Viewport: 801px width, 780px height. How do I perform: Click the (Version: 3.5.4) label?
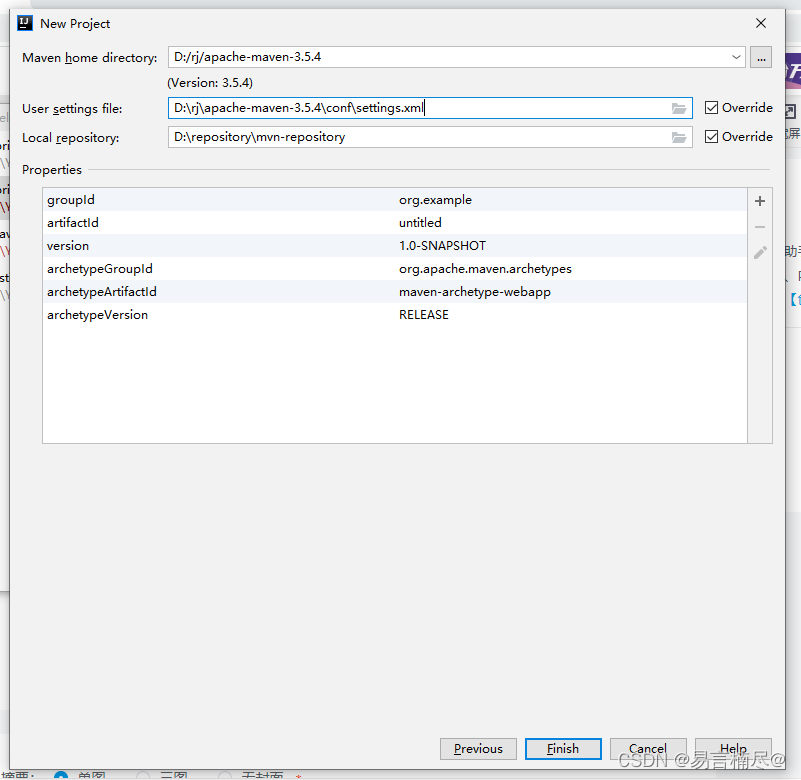coord(210,83)
